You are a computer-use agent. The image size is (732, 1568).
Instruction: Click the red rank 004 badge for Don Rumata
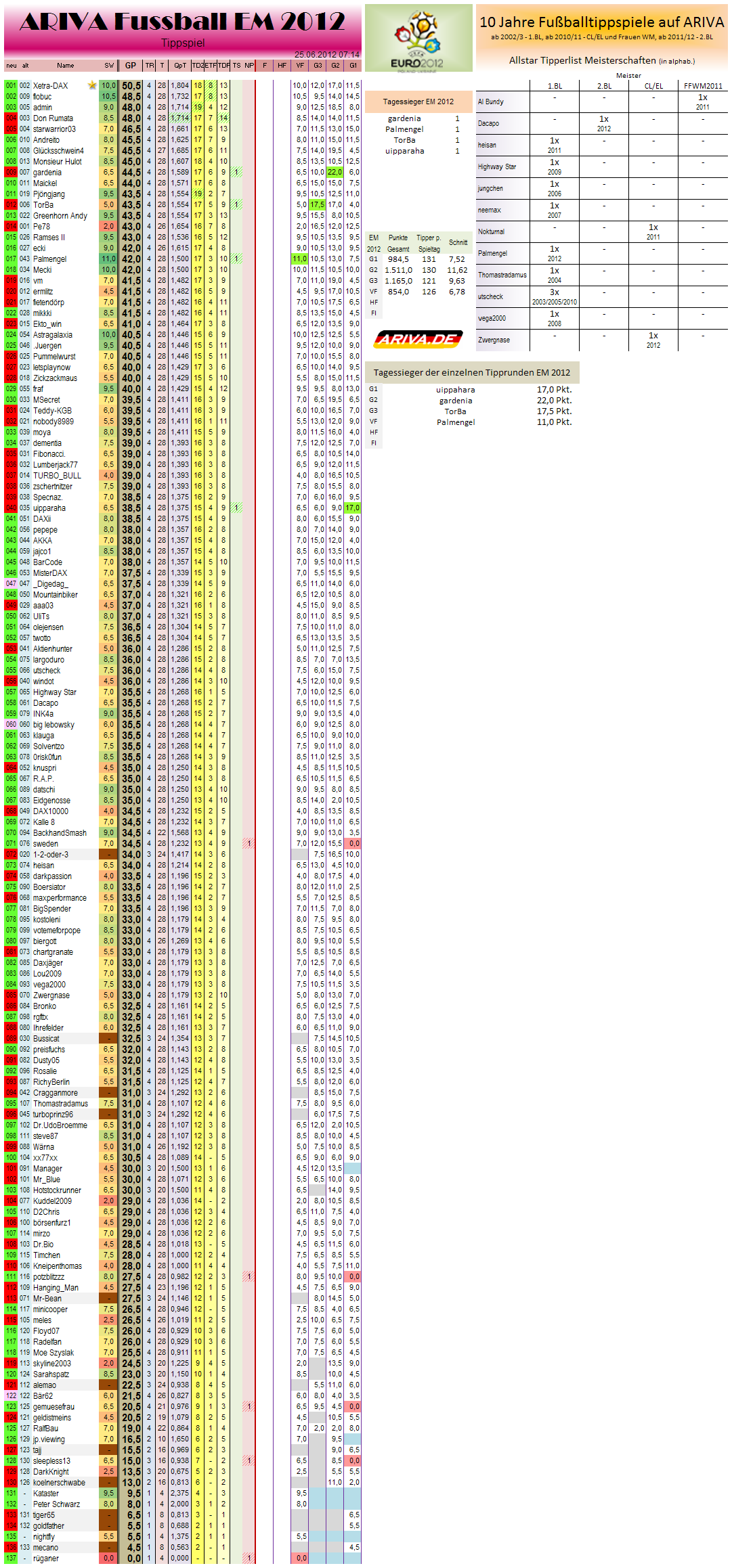click(x=11, y=118)
